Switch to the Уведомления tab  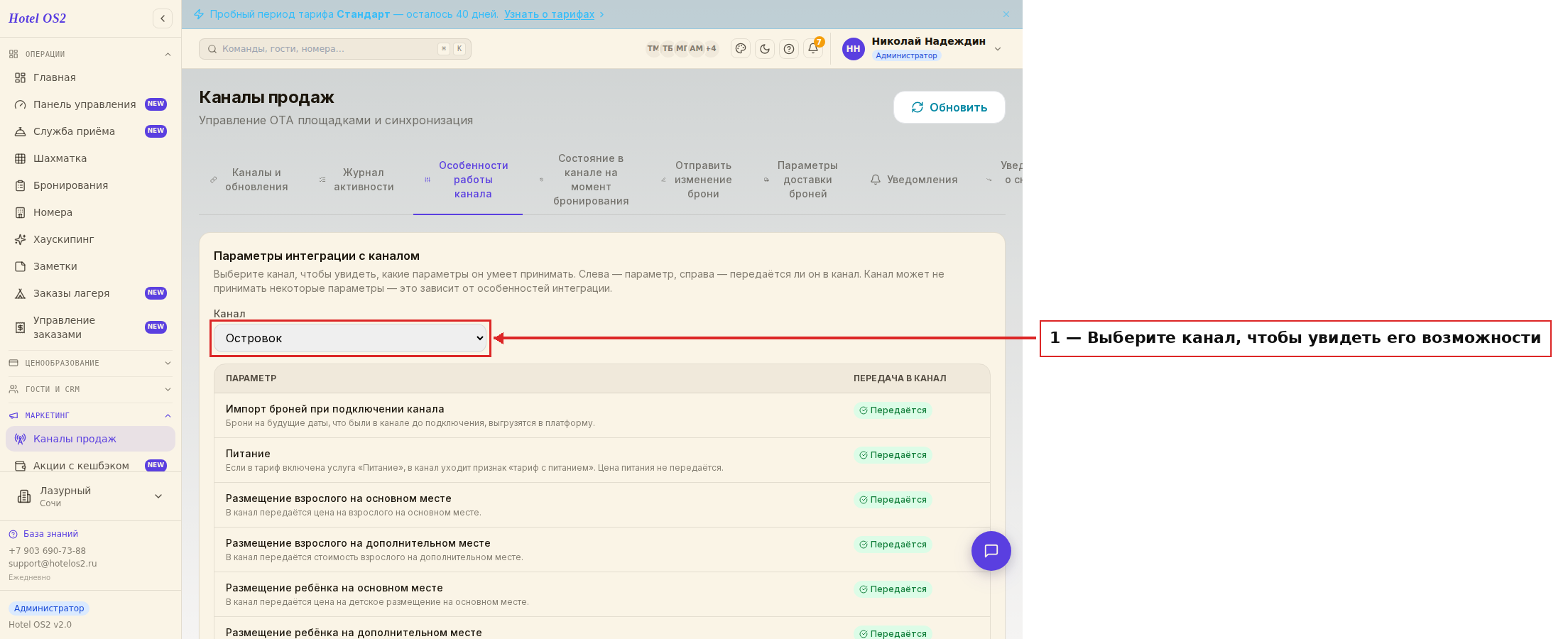[914, 180]
